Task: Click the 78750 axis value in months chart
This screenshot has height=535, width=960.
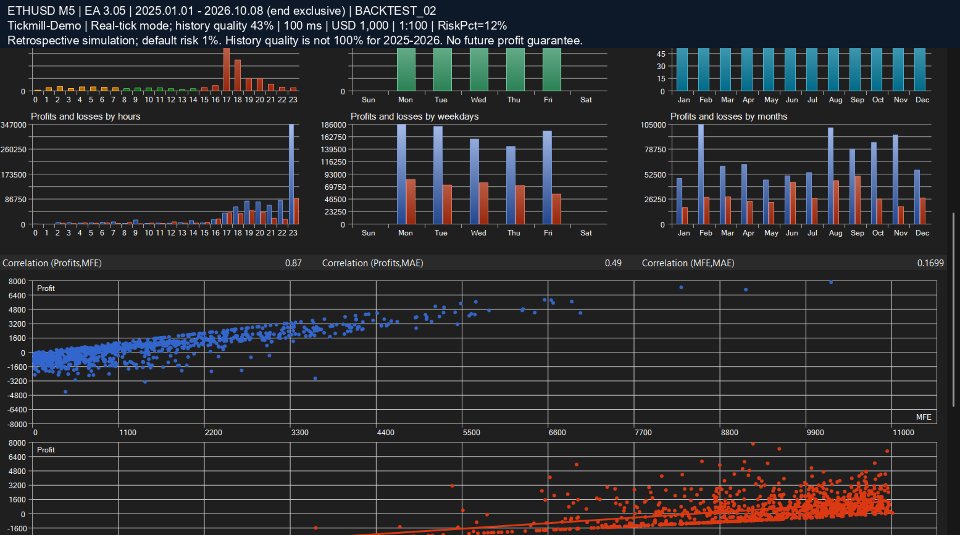Action: pyautogui.click(x=655, y=149)
